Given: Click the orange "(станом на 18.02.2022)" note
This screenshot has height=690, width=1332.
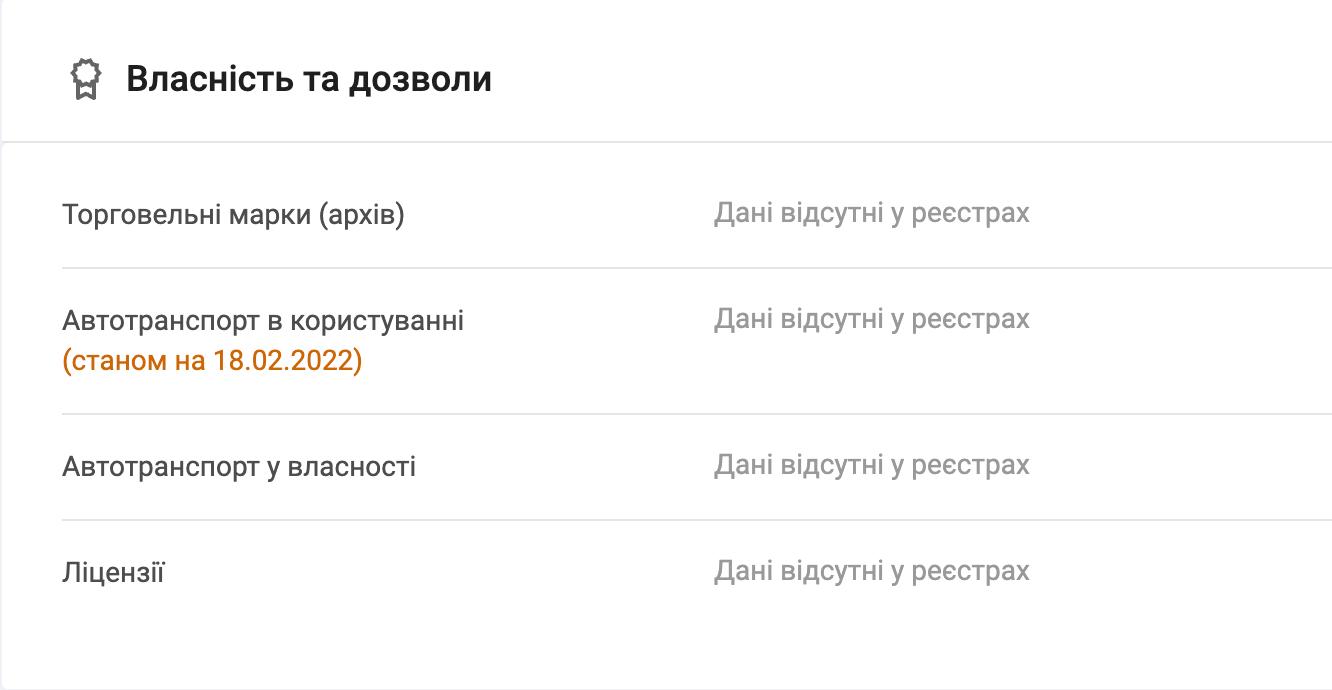Looking at the screenshot, I should tap(212, 360).
